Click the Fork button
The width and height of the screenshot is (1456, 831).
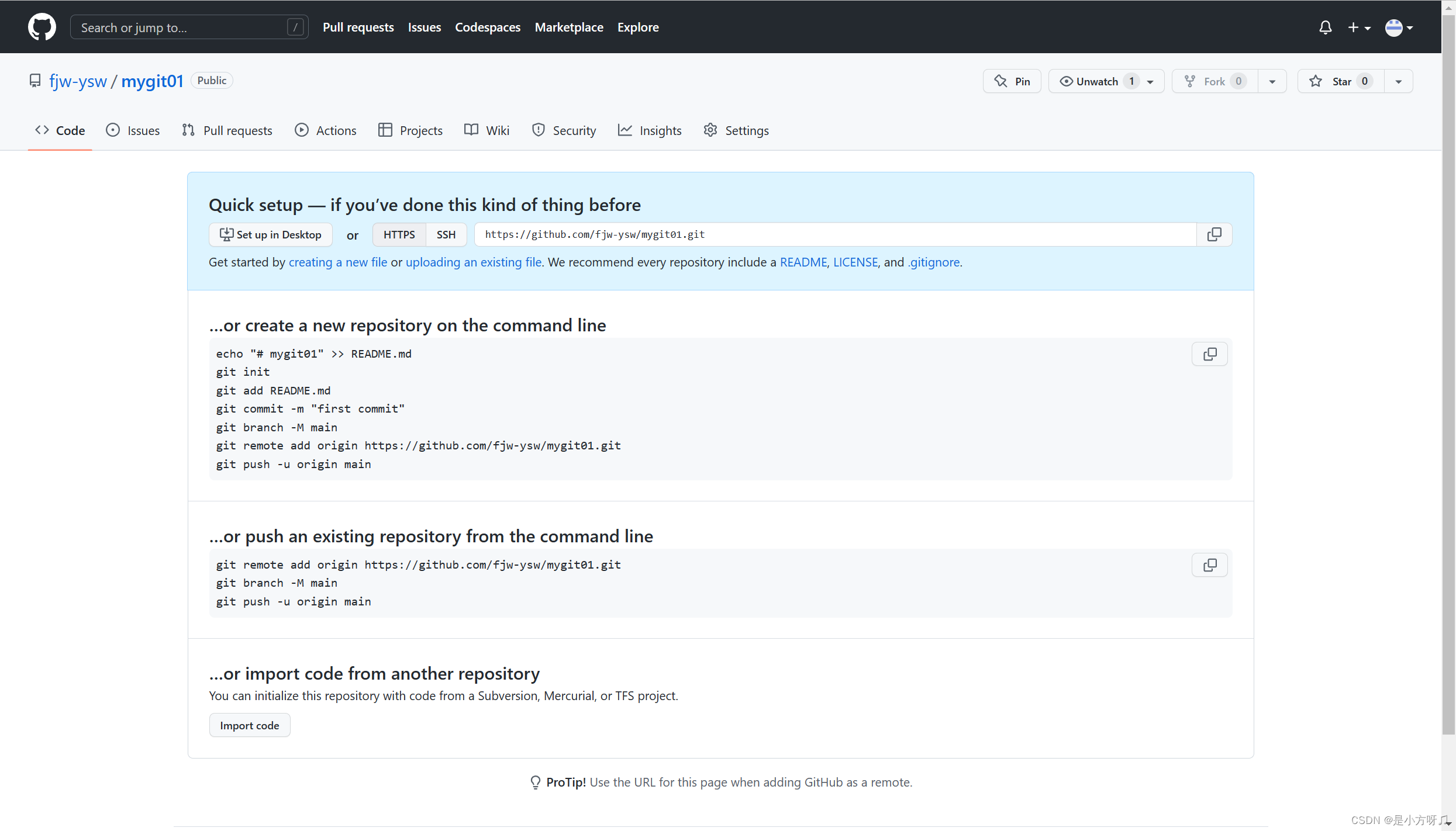(1215, 81)
